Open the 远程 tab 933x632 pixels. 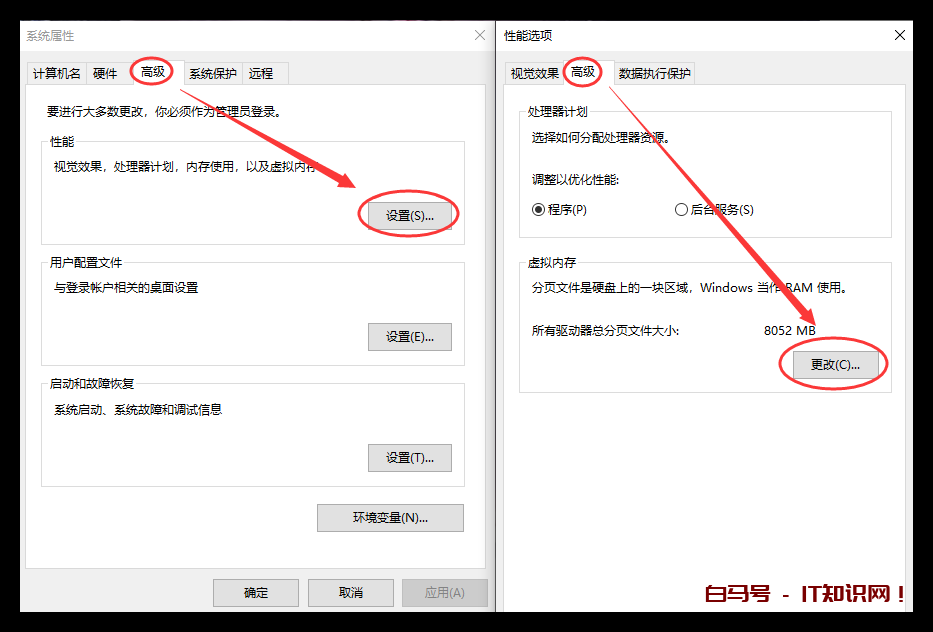[261, 73]
